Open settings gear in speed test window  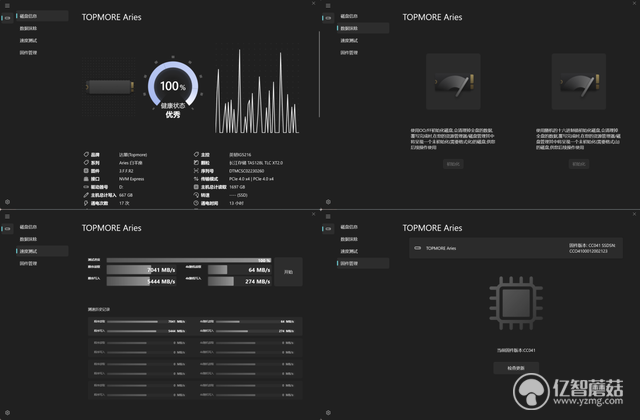[x=7, y=413]
